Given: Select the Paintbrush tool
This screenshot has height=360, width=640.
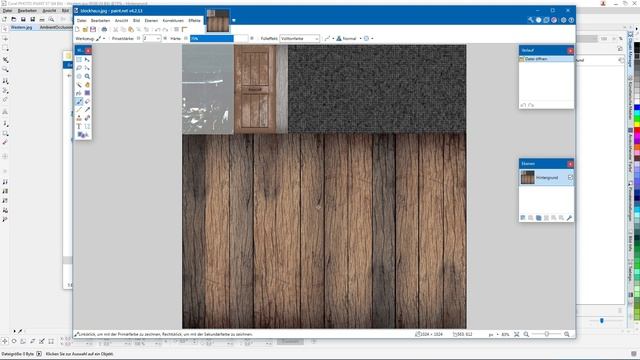Looking at the screenshot, I should (79, 101).
